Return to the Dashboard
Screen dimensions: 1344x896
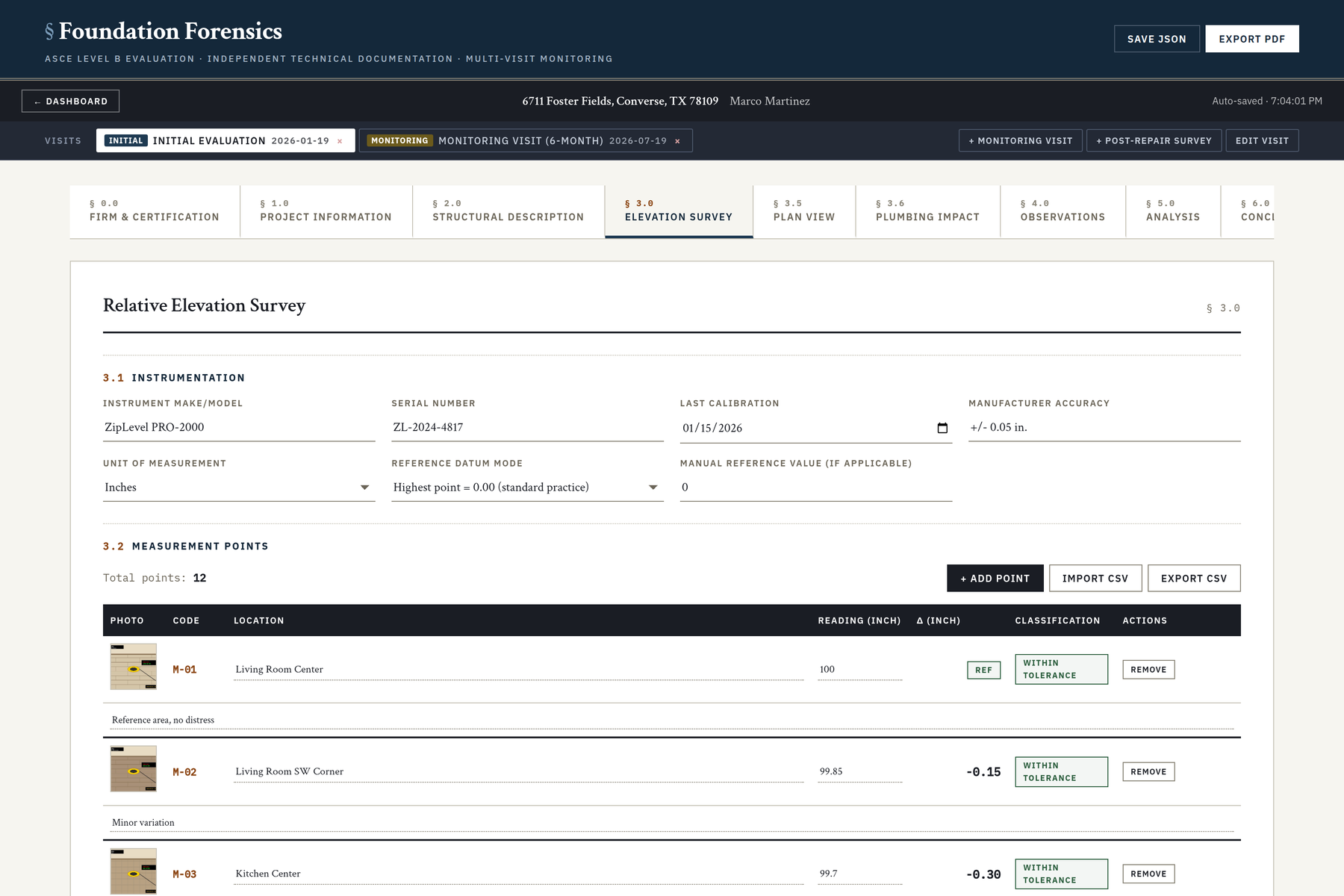[x=70, y=101]
